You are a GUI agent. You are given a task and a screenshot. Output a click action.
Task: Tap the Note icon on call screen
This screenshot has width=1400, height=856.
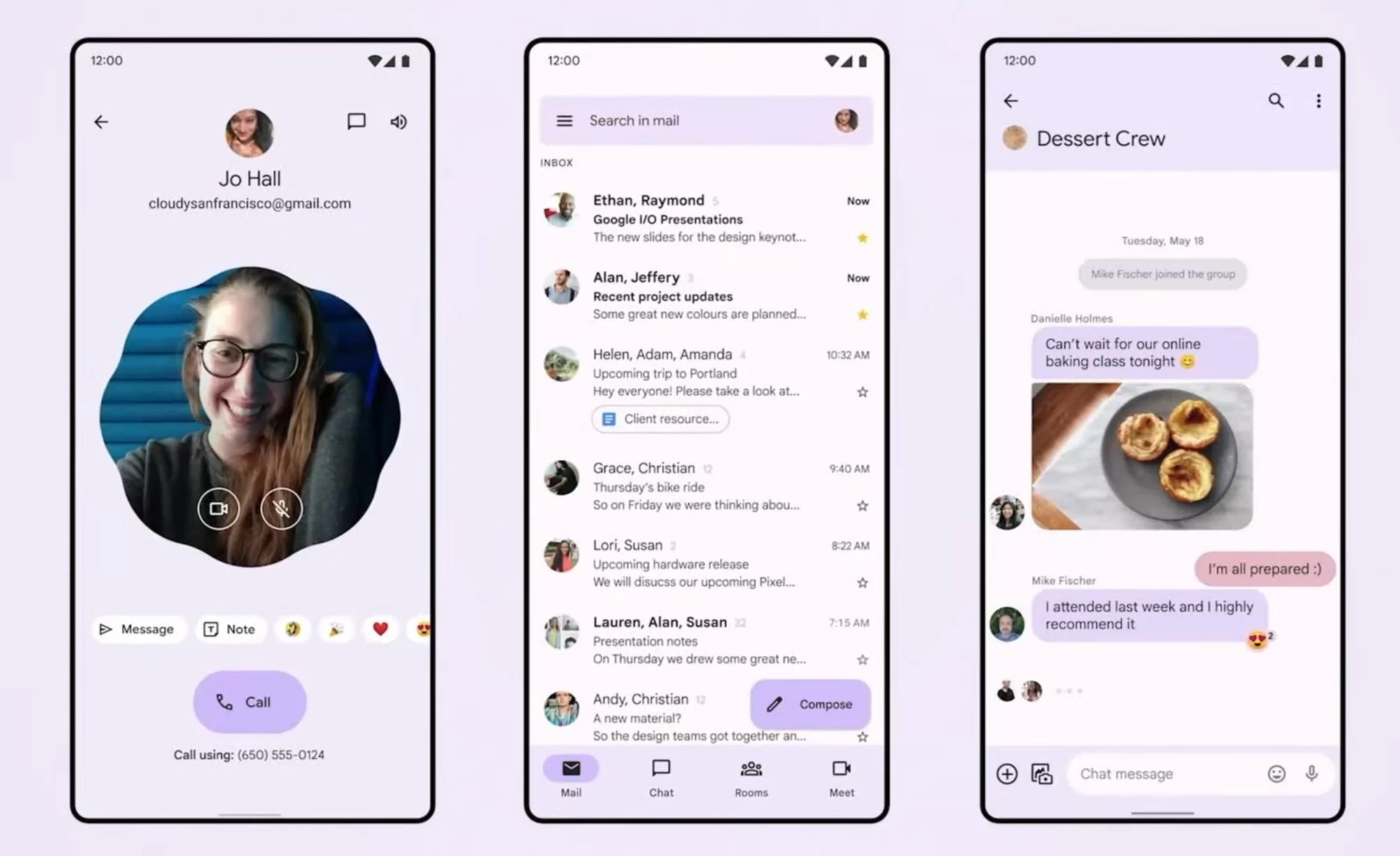pyautogui.click(x=228, y=628)
